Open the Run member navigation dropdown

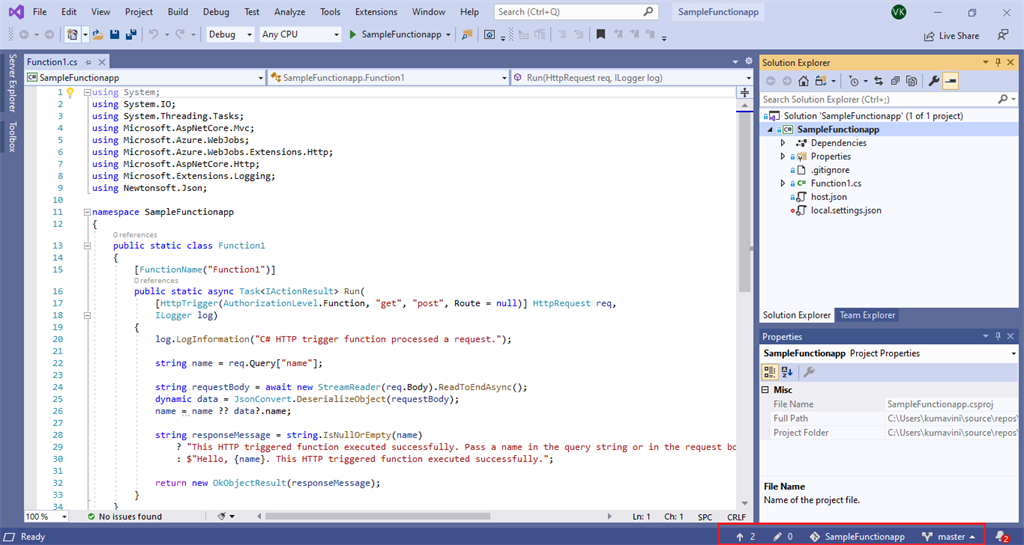tap(632, 78)
